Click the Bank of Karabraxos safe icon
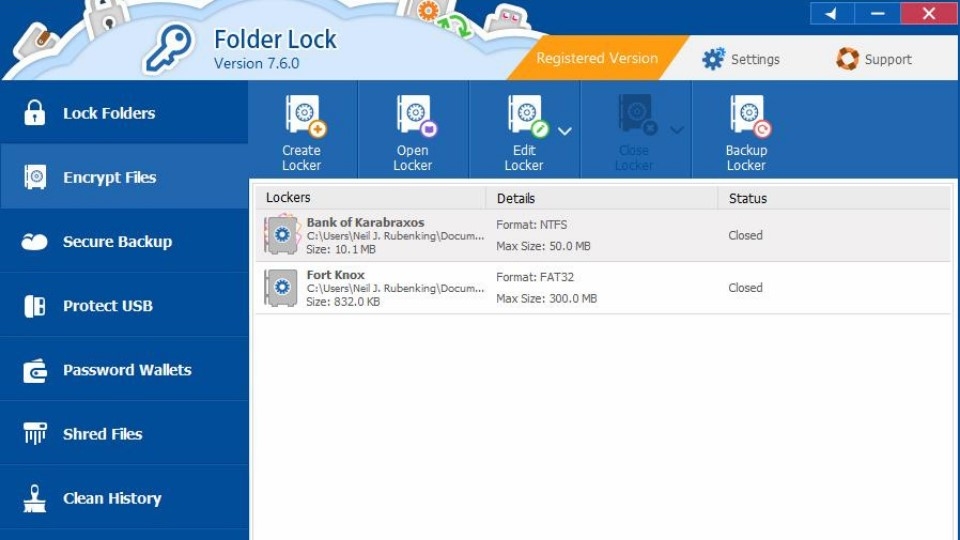 [282, 234]
